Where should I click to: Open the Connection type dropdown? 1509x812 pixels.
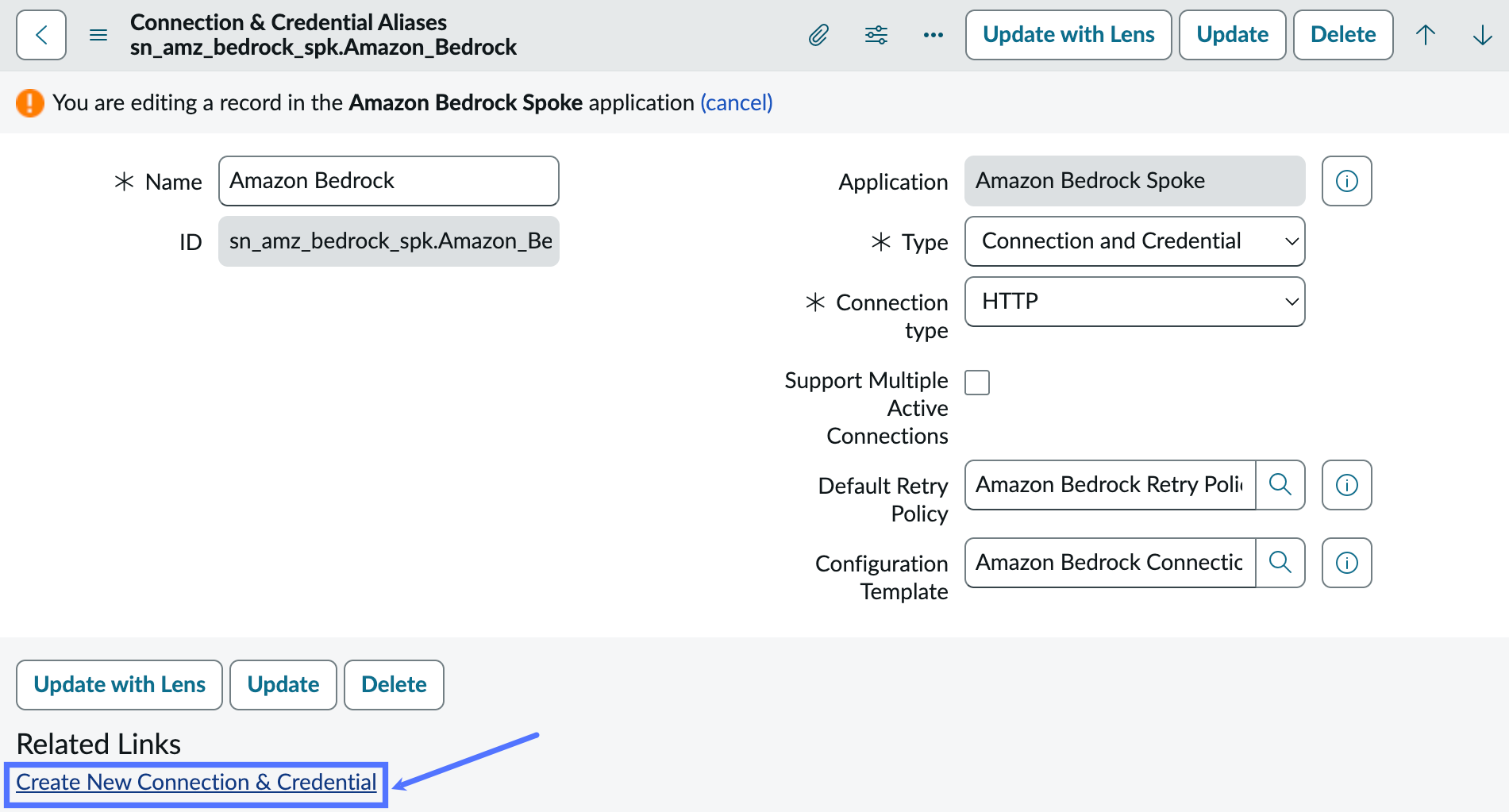point(1135,302)
